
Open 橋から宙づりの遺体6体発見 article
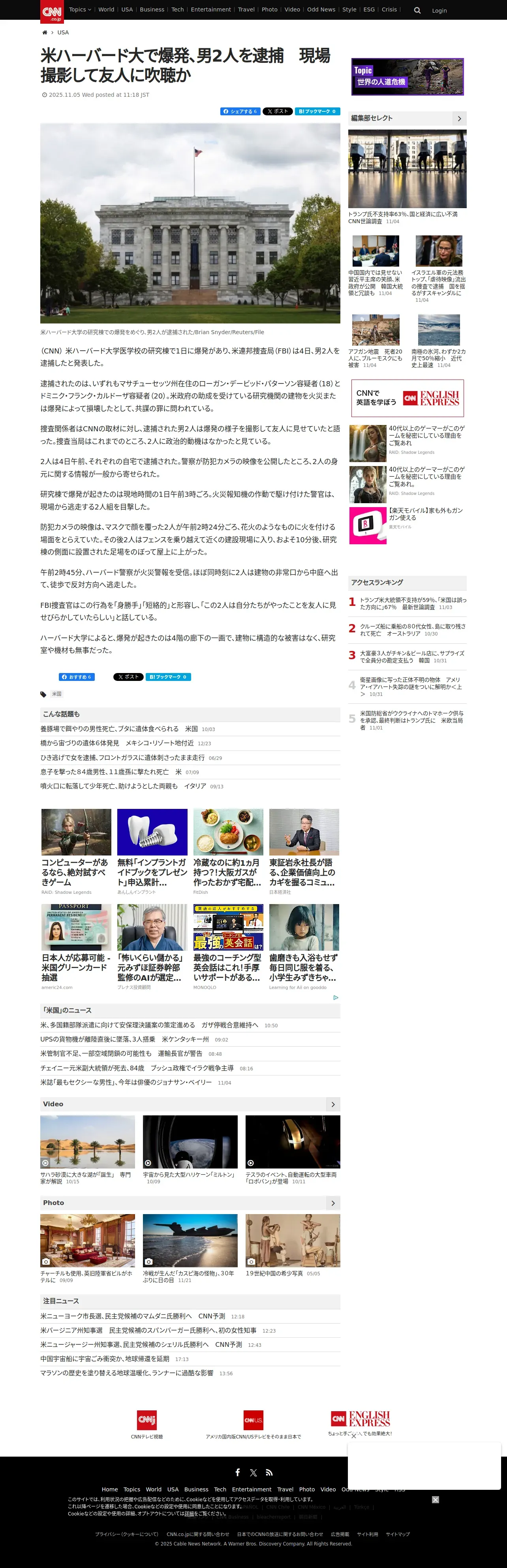click(x=117, y=743)
